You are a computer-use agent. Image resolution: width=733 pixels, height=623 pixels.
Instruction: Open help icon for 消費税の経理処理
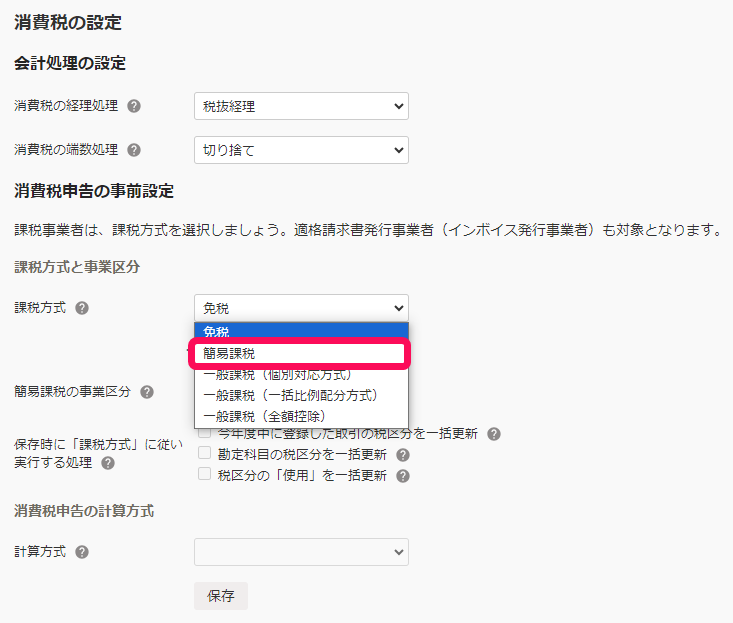(134, 106)
